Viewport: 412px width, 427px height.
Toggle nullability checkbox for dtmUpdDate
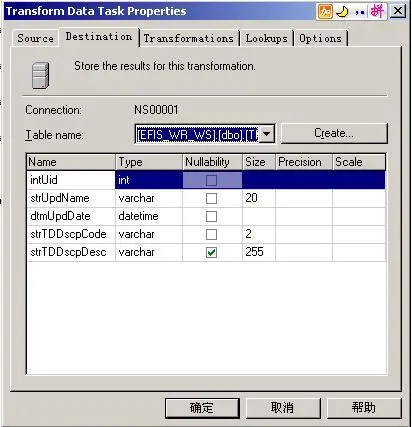pyautogui.click(x=211, y=216)
